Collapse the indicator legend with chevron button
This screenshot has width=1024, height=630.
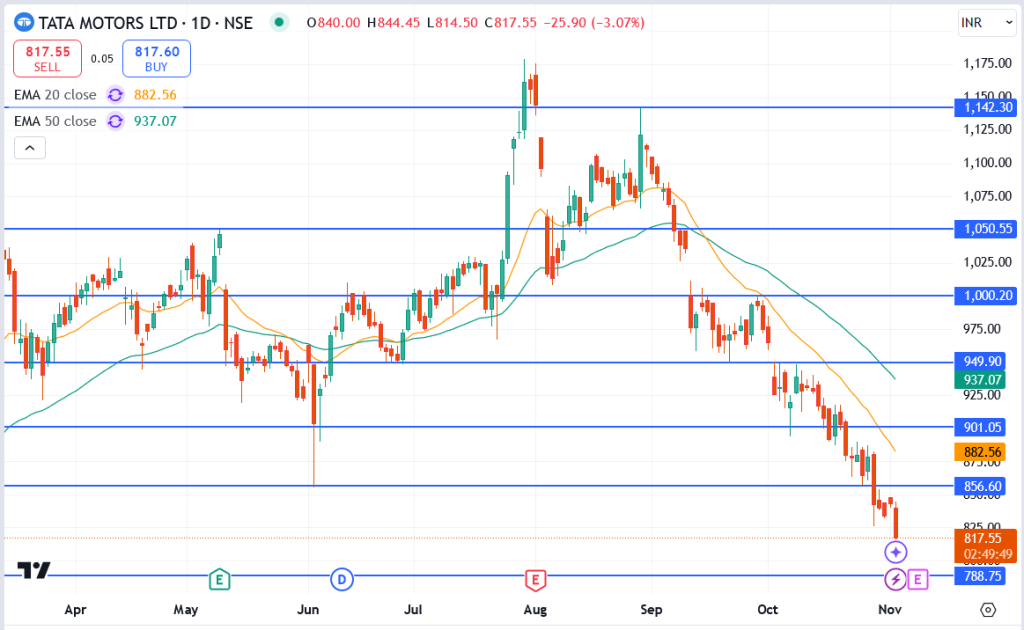click(30, 148)
